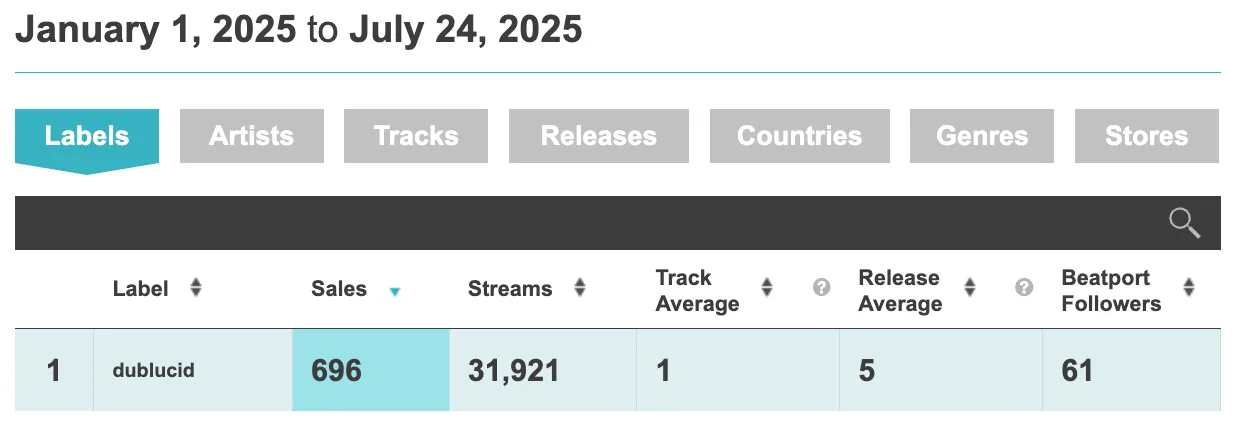Click the Release Average help question mark
This screenshot has width=1236, height=426.
click(x=1024, y=288)
